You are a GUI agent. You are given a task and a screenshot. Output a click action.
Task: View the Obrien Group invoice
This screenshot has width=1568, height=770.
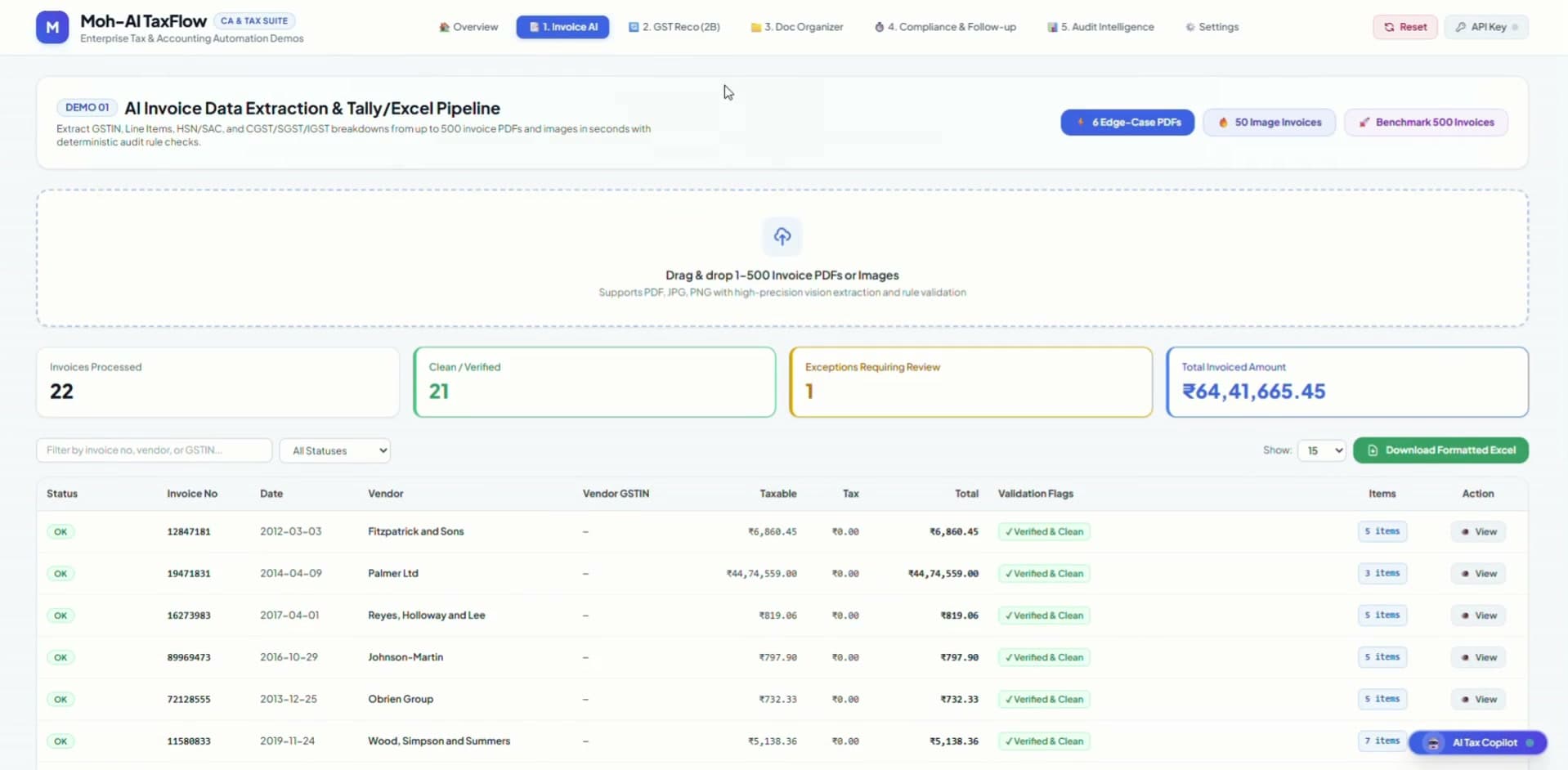pos(1478,700)
